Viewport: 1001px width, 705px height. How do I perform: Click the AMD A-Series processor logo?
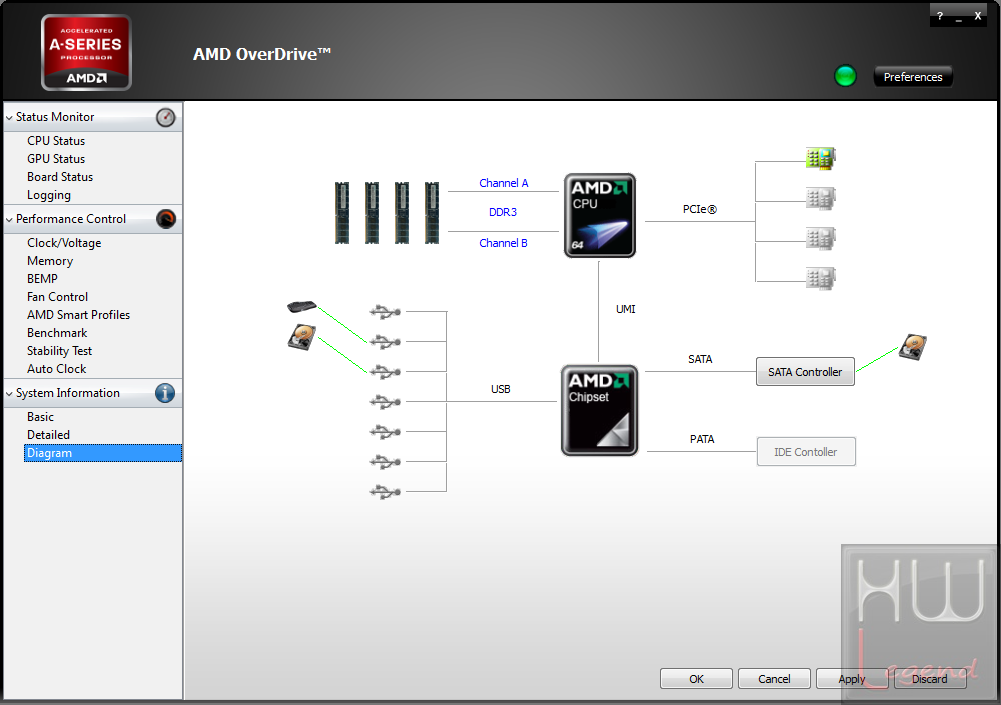(86, 52)
